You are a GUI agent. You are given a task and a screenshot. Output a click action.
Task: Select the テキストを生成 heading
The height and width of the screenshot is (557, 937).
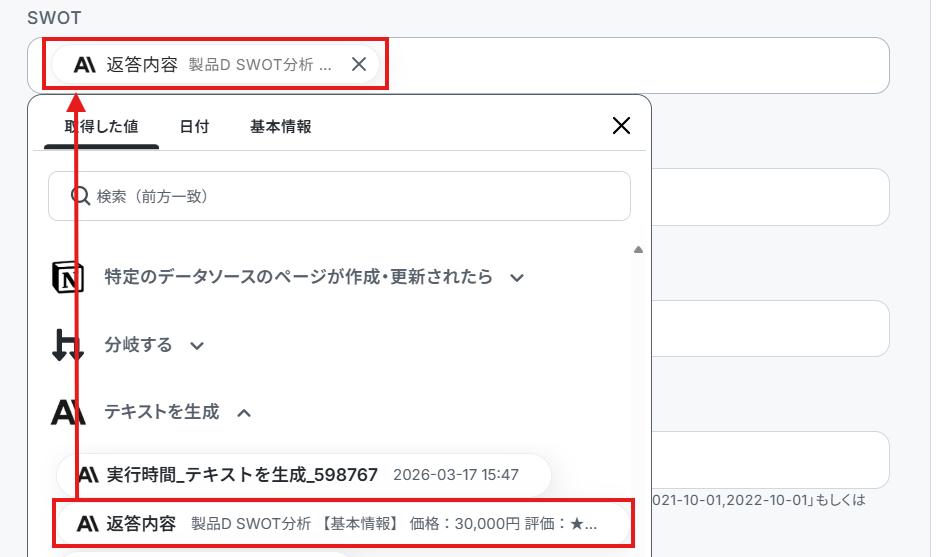(161, 412)
